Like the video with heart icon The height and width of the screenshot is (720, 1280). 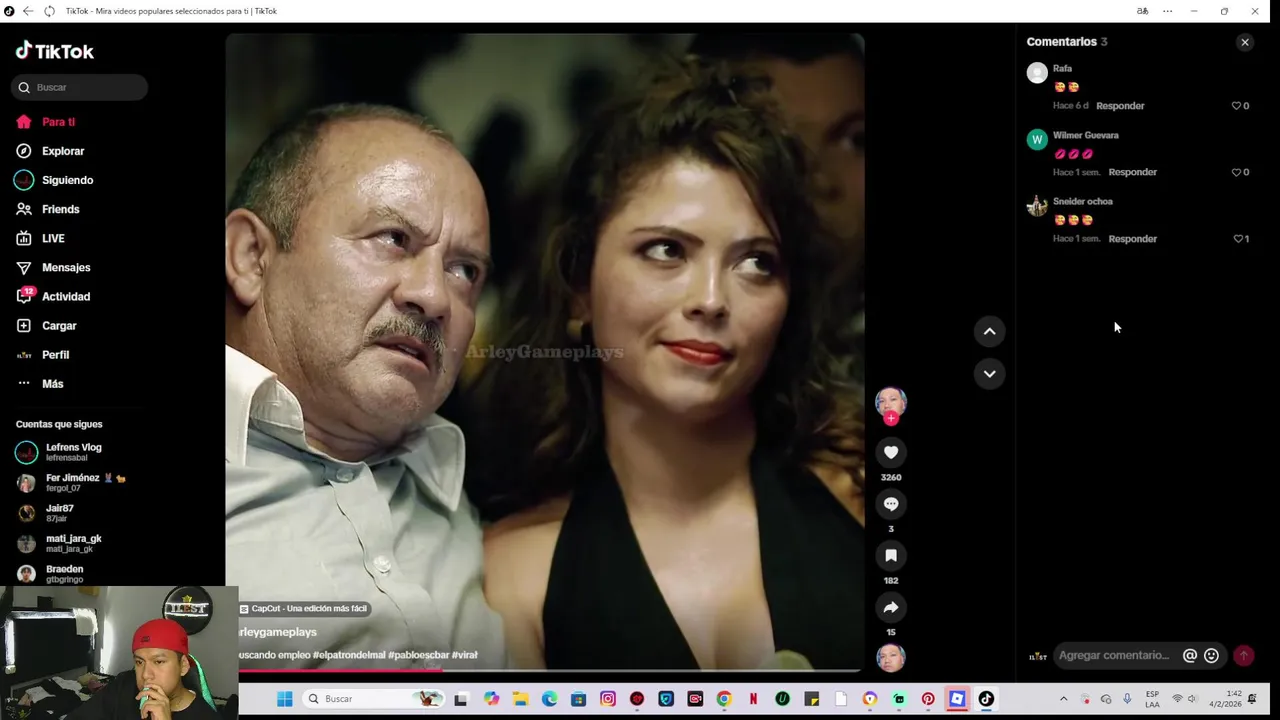click(891, 452)
